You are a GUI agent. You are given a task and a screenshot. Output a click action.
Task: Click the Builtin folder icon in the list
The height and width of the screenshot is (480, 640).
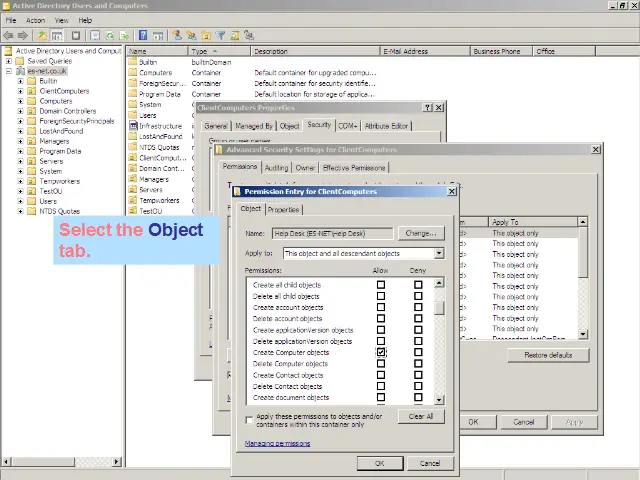point(132,62)
